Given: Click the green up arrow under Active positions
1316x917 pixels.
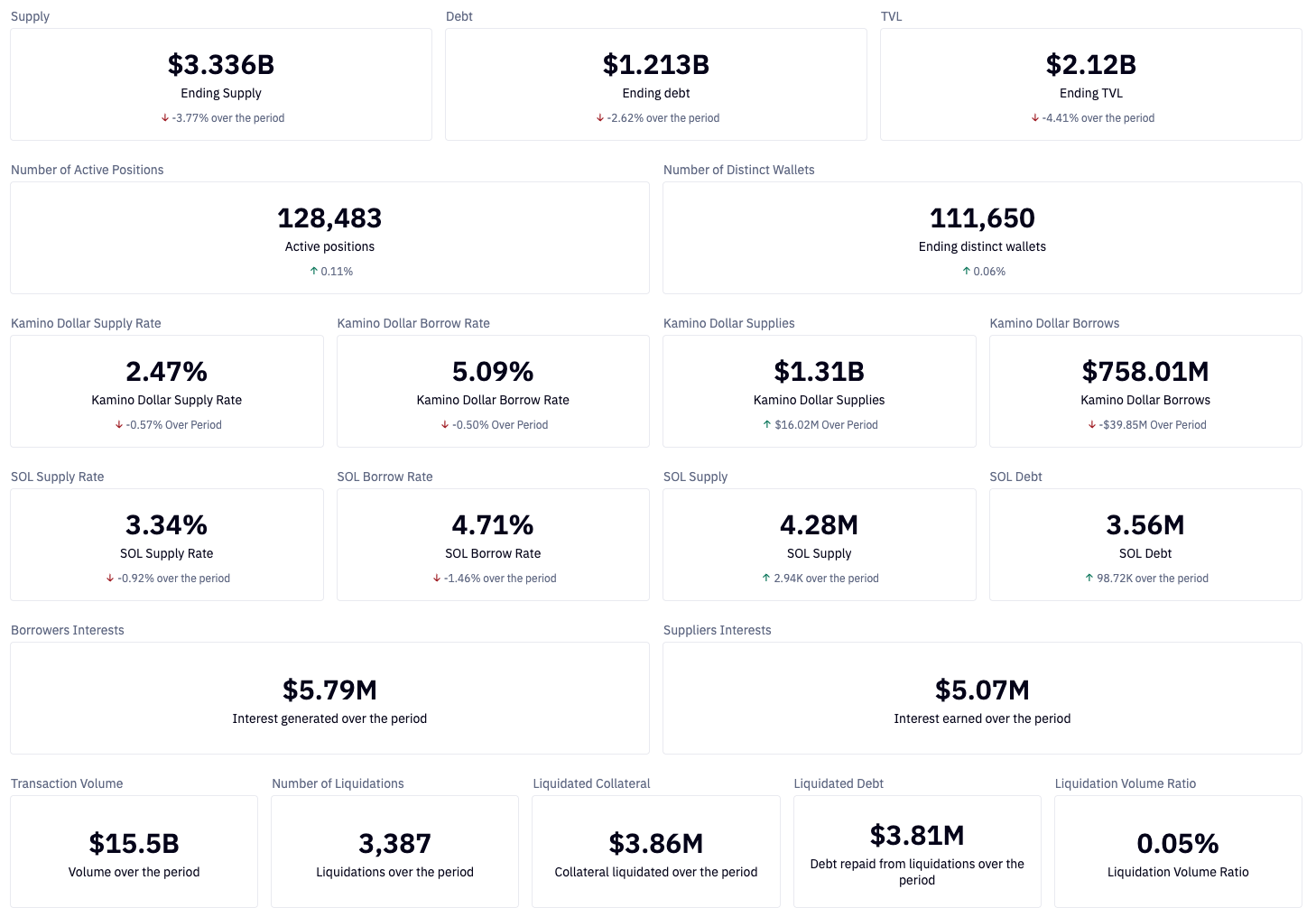Looking at the screenshot, I should click(313, 272).
